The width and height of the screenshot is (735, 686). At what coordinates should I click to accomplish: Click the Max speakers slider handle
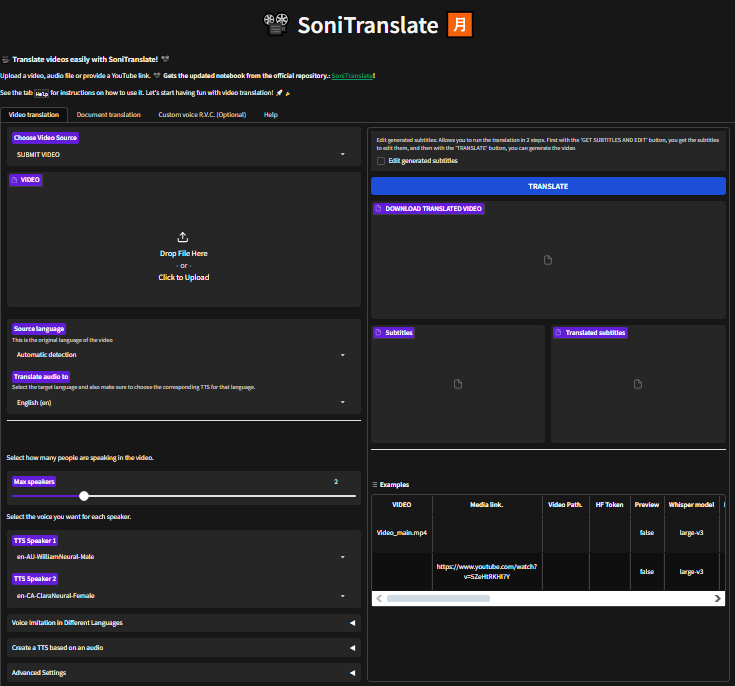pyautogui.click(x=84, y=495)
